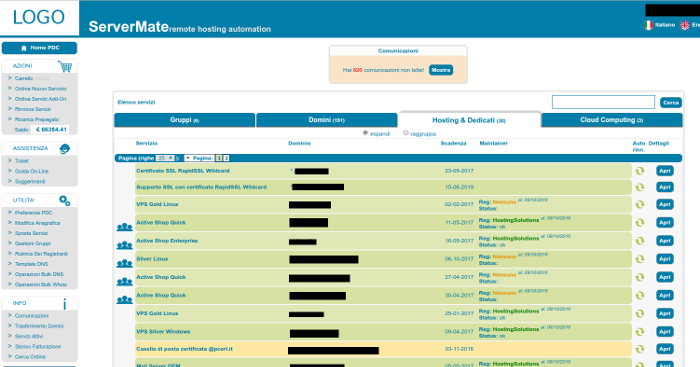The image size is (700, 367).
Task: Click Apri for Casella di posta certificata
Action: 665,349
